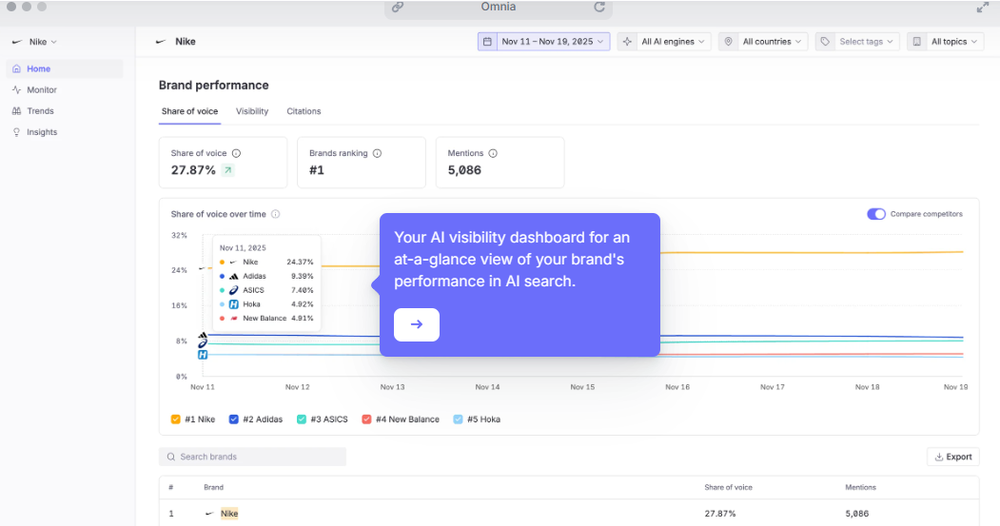This screenshot has height=526, width=1000.
Task: Click the Search brands field
Action: click(x=253, y=457)
